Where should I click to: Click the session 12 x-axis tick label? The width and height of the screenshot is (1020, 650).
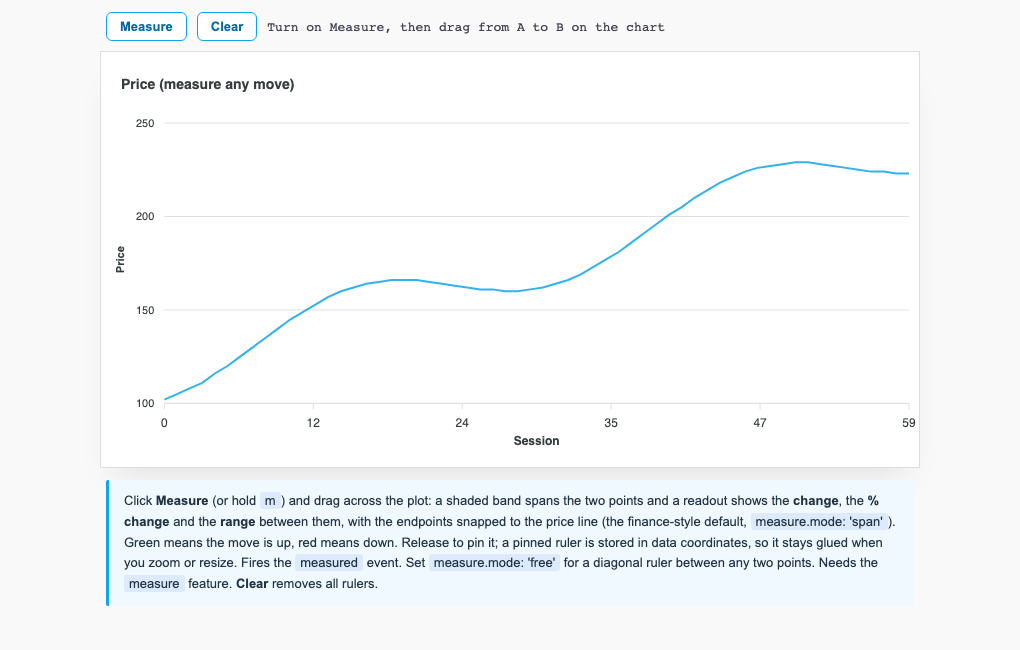point(313,423)
